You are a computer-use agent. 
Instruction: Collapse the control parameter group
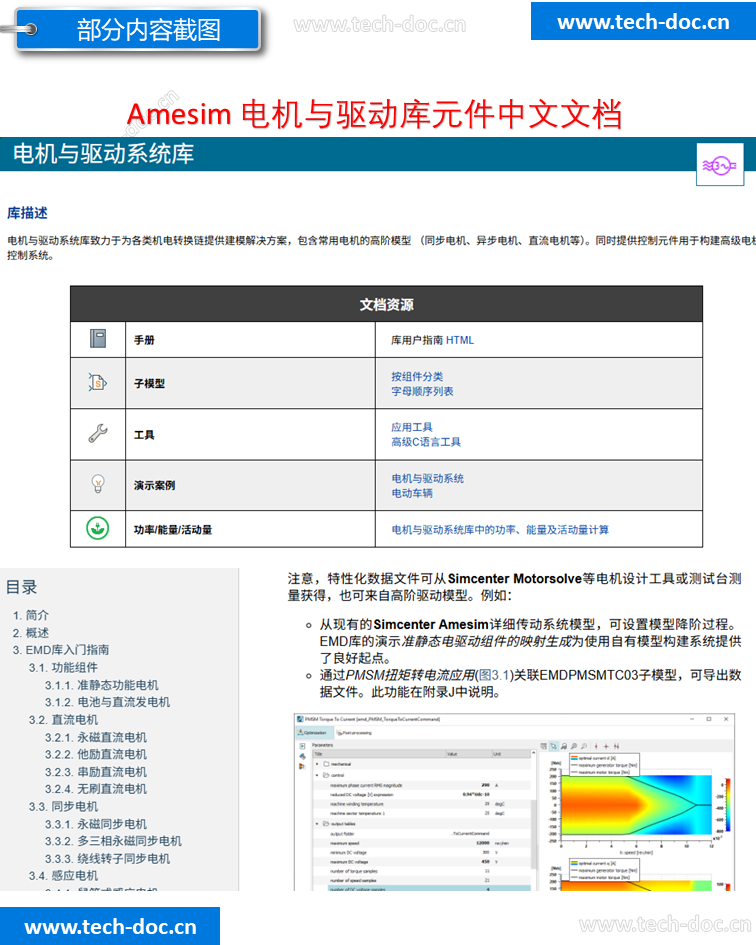click(x=317, y=775)
